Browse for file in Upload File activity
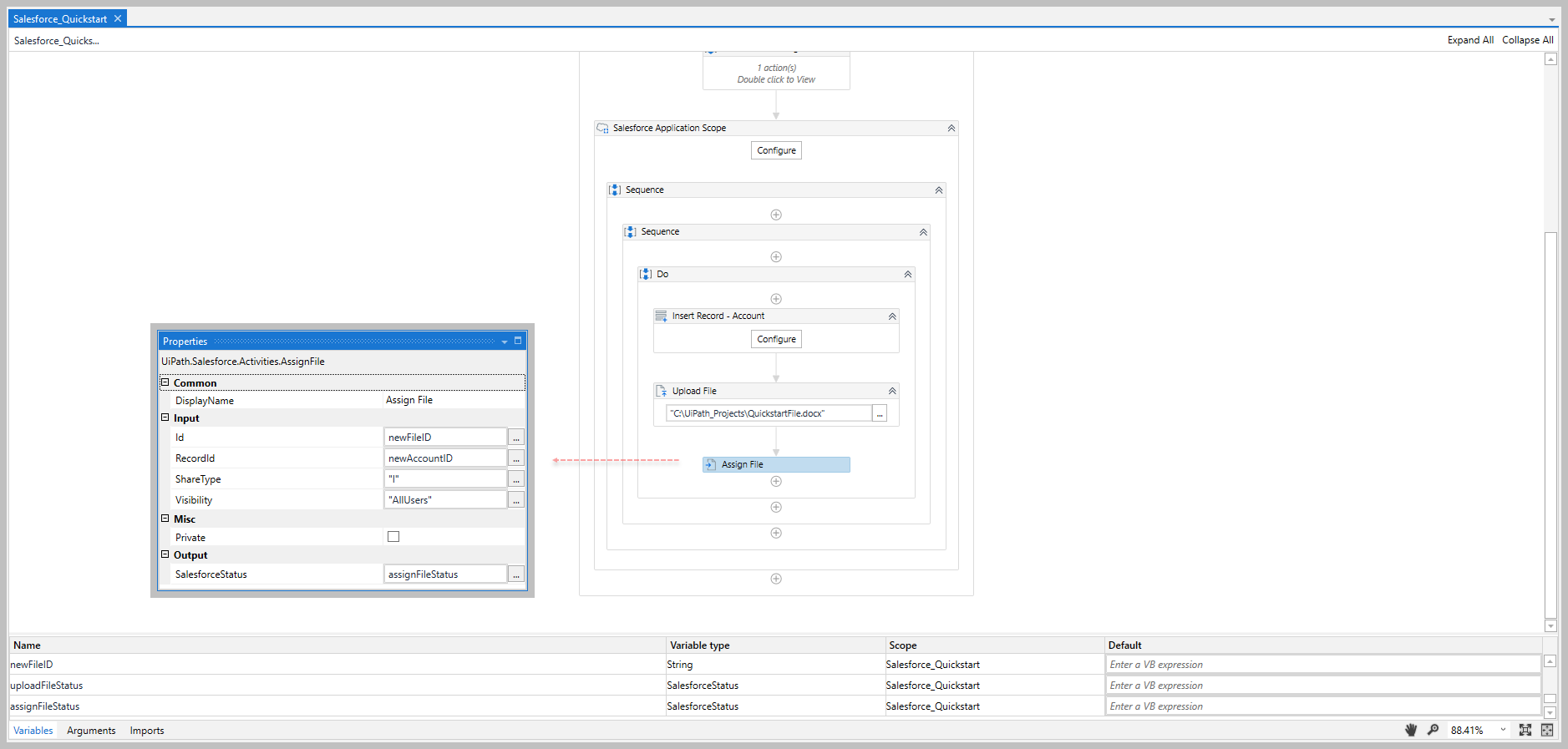Image resolution: width=1568 pixels, height=749 pixels. pyautogui.click(x=880, y=413)
